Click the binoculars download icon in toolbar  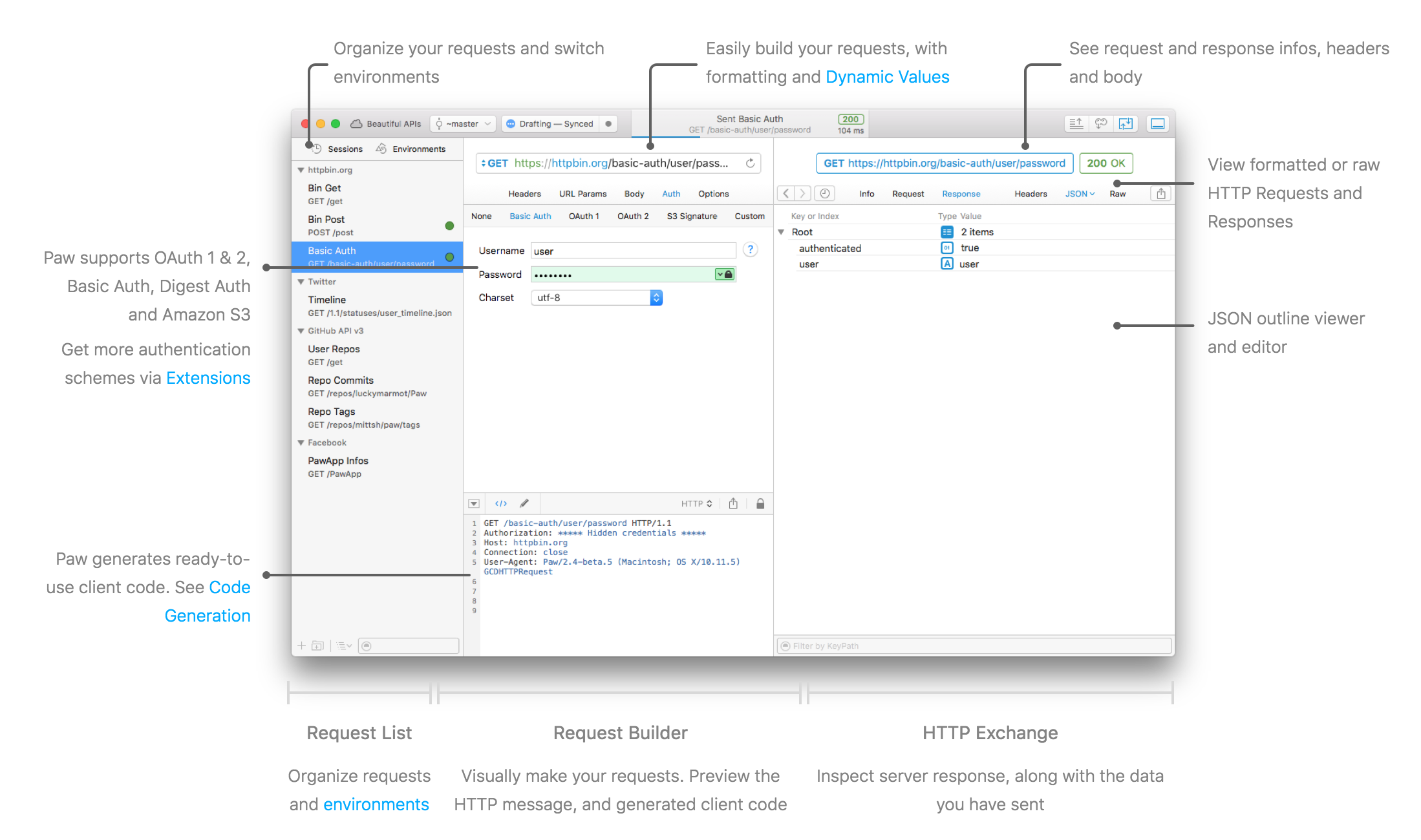click(x=1100, y=123)
